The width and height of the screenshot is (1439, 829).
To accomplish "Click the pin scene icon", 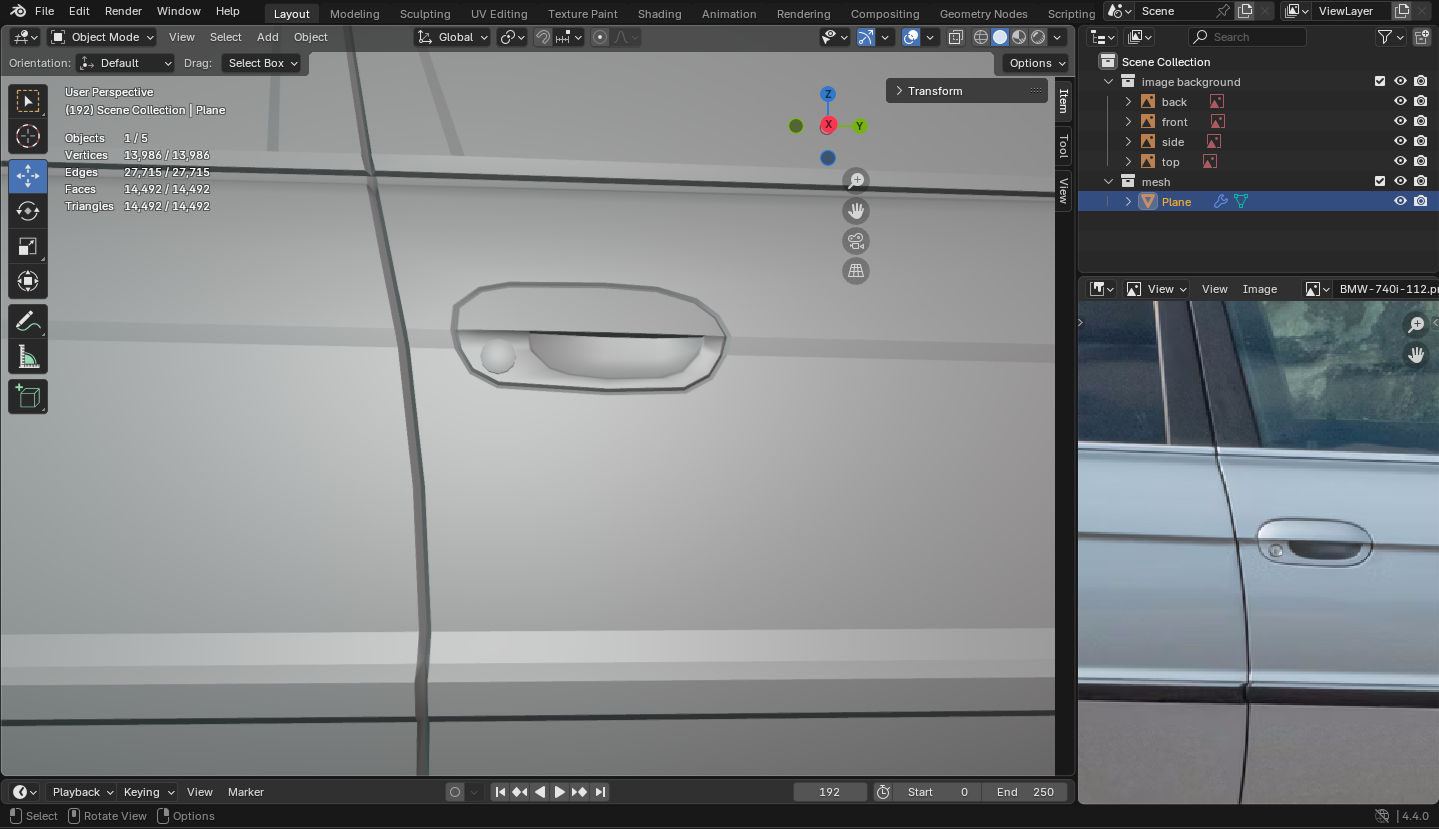I will click(1222, 11).
